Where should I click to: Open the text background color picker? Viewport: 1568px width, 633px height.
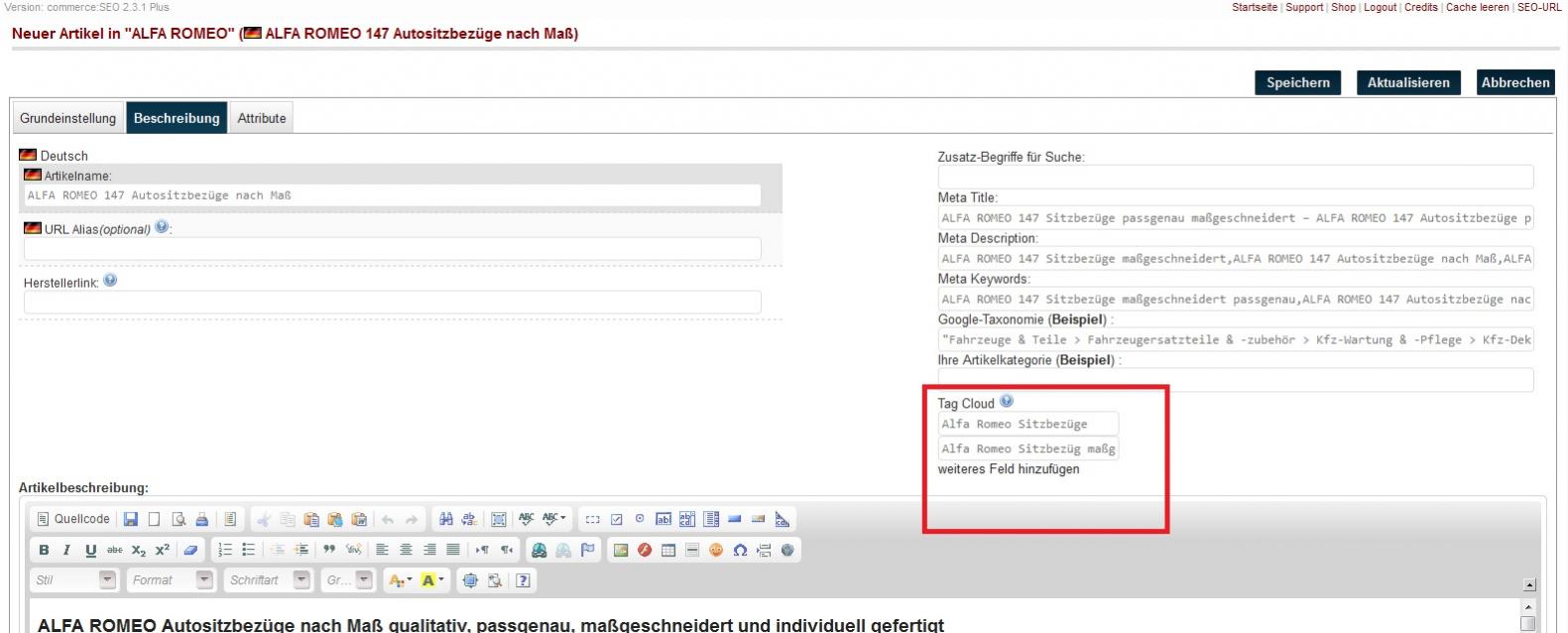click(433, 580)
